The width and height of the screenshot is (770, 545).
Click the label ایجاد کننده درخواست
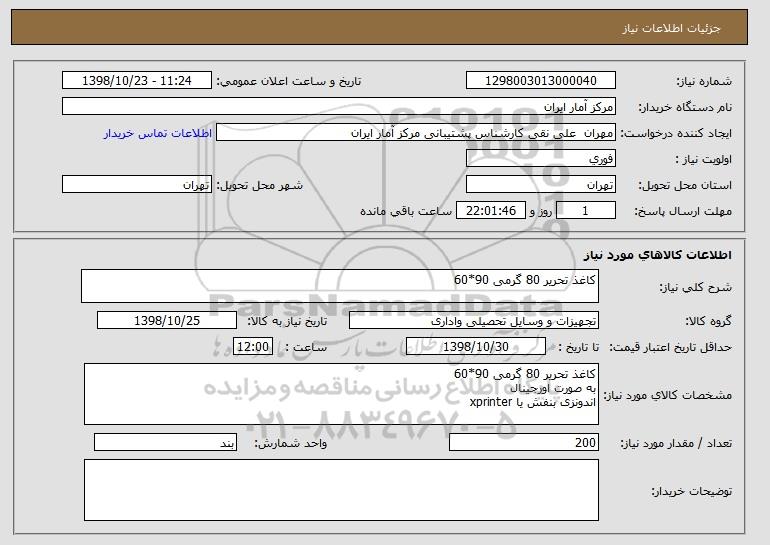[x=676, y=134]
